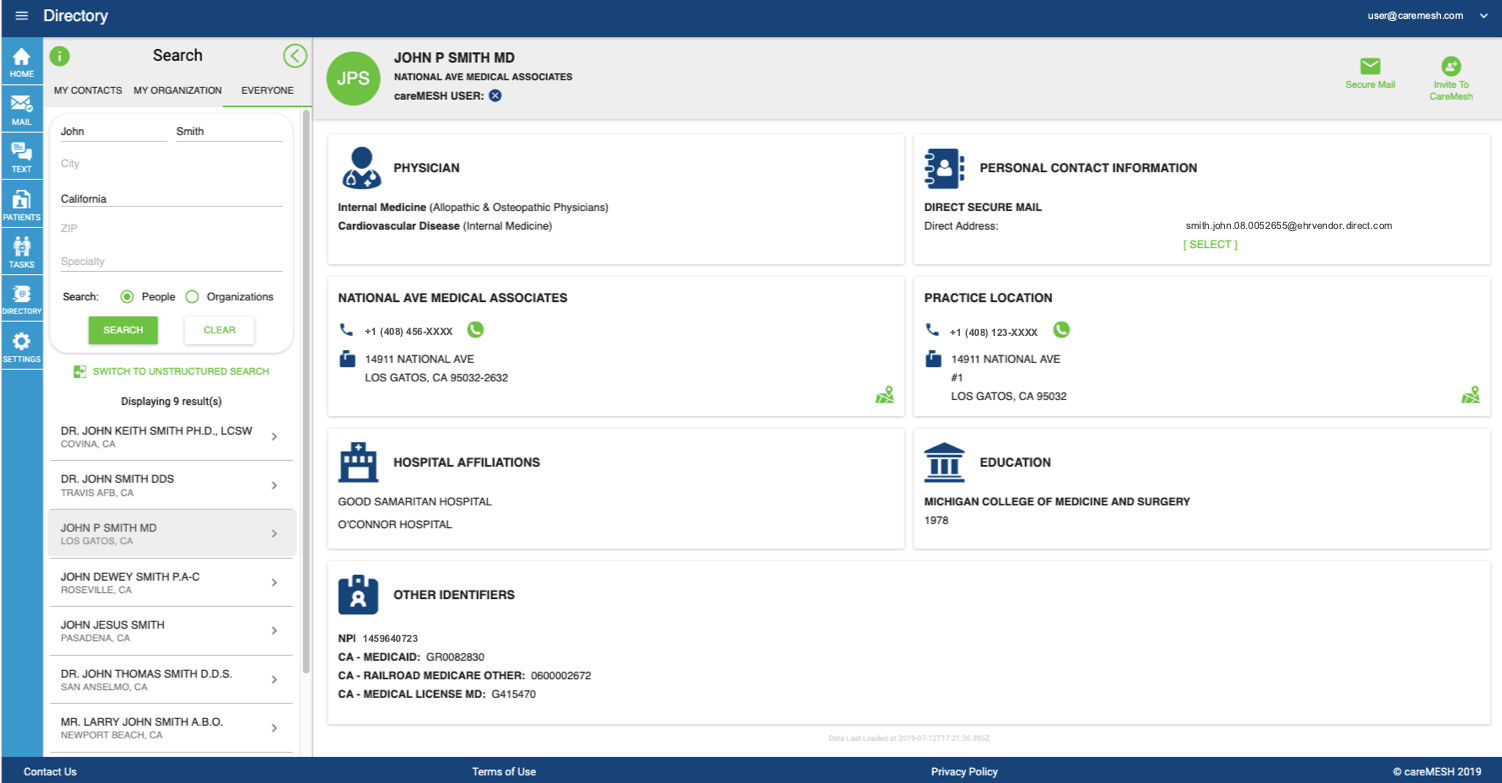Open Privacy Policy in the footer
The height and width of the screenshot is (783, 1502).
pyautogui.click(x=964, y=771)
